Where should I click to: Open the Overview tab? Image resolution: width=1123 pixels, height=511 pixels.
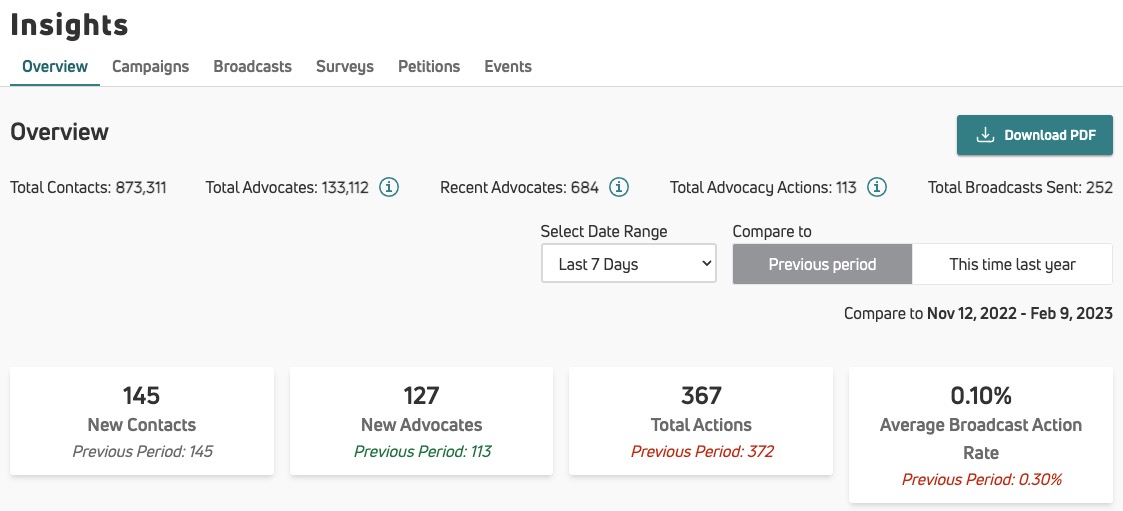pyautogui.click(x=55, y=67)
